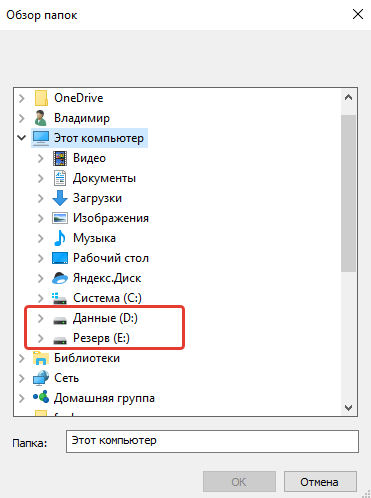Select the Сеть label
Image resolution: width=371 pixels, height=498 pixels.
(66, 378)
